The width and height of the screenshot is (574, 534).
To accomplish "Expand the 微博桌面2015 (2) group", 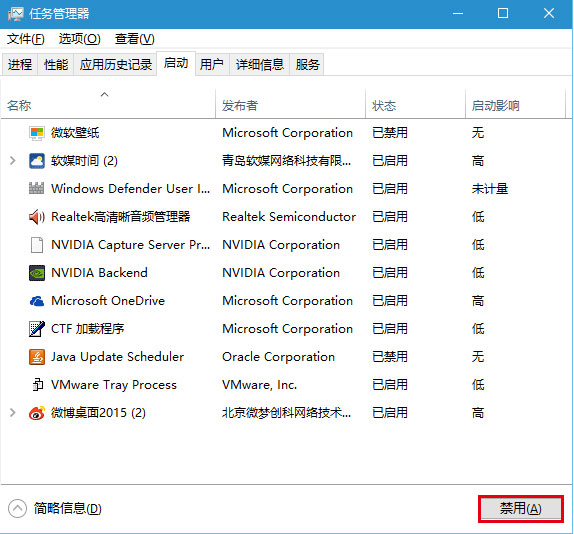I will [12, 413].
